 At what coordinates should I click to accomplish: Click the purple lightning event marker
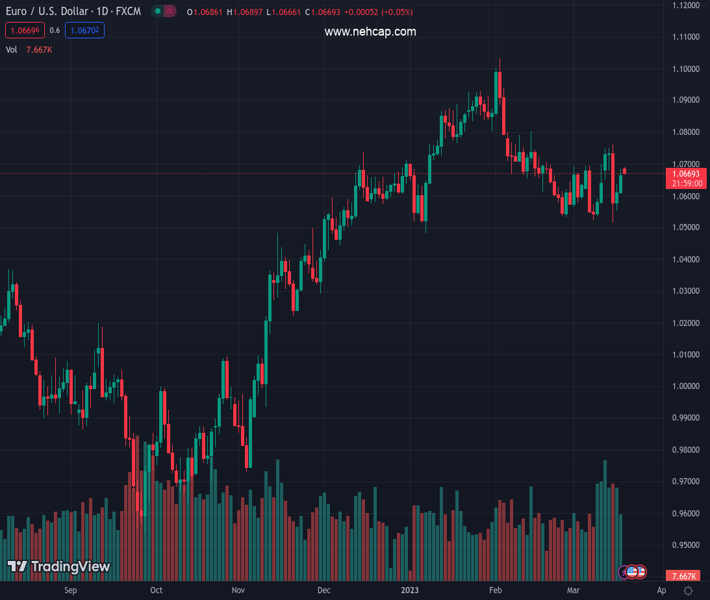pyautogui.click(x=624, y=572)
